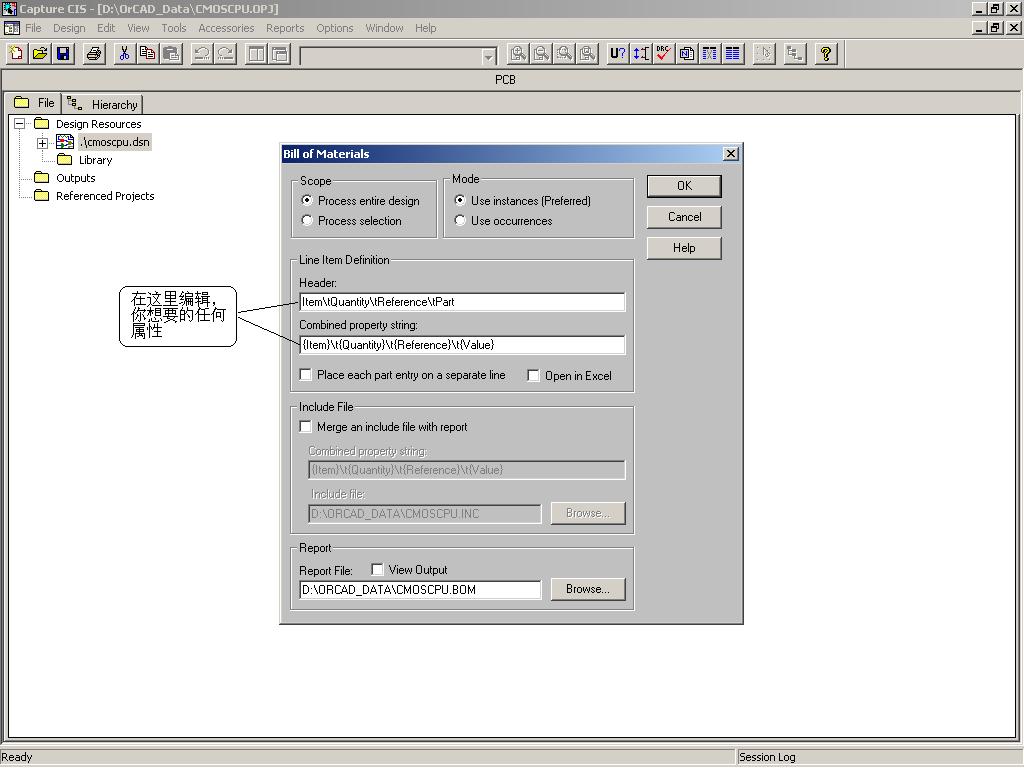
Task: Click the Zoom All icon
Action: (588, 54)
